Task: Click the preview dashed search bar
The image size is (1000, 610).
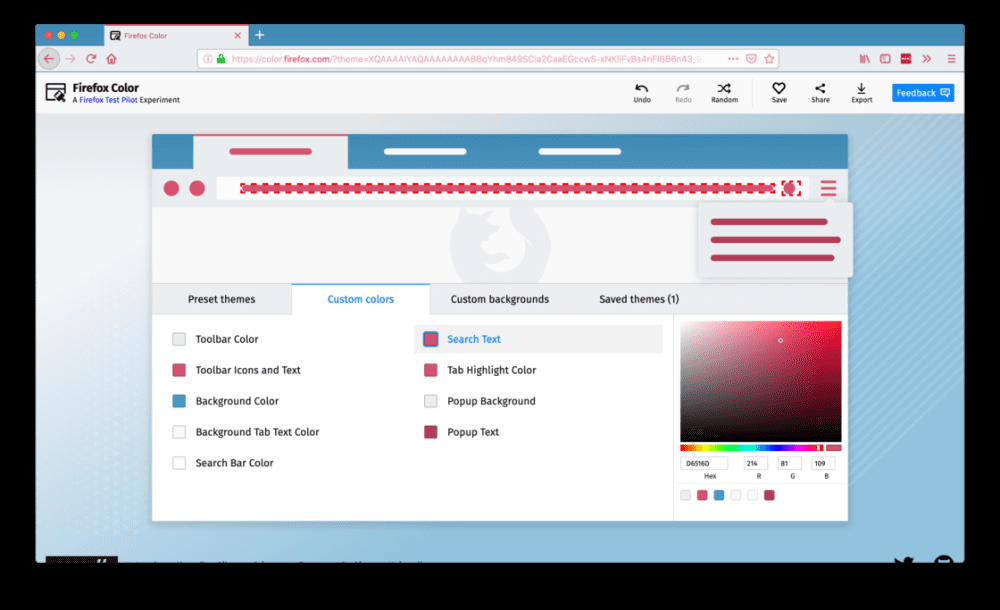Action: pyautogui.click(x=508, y=188)
